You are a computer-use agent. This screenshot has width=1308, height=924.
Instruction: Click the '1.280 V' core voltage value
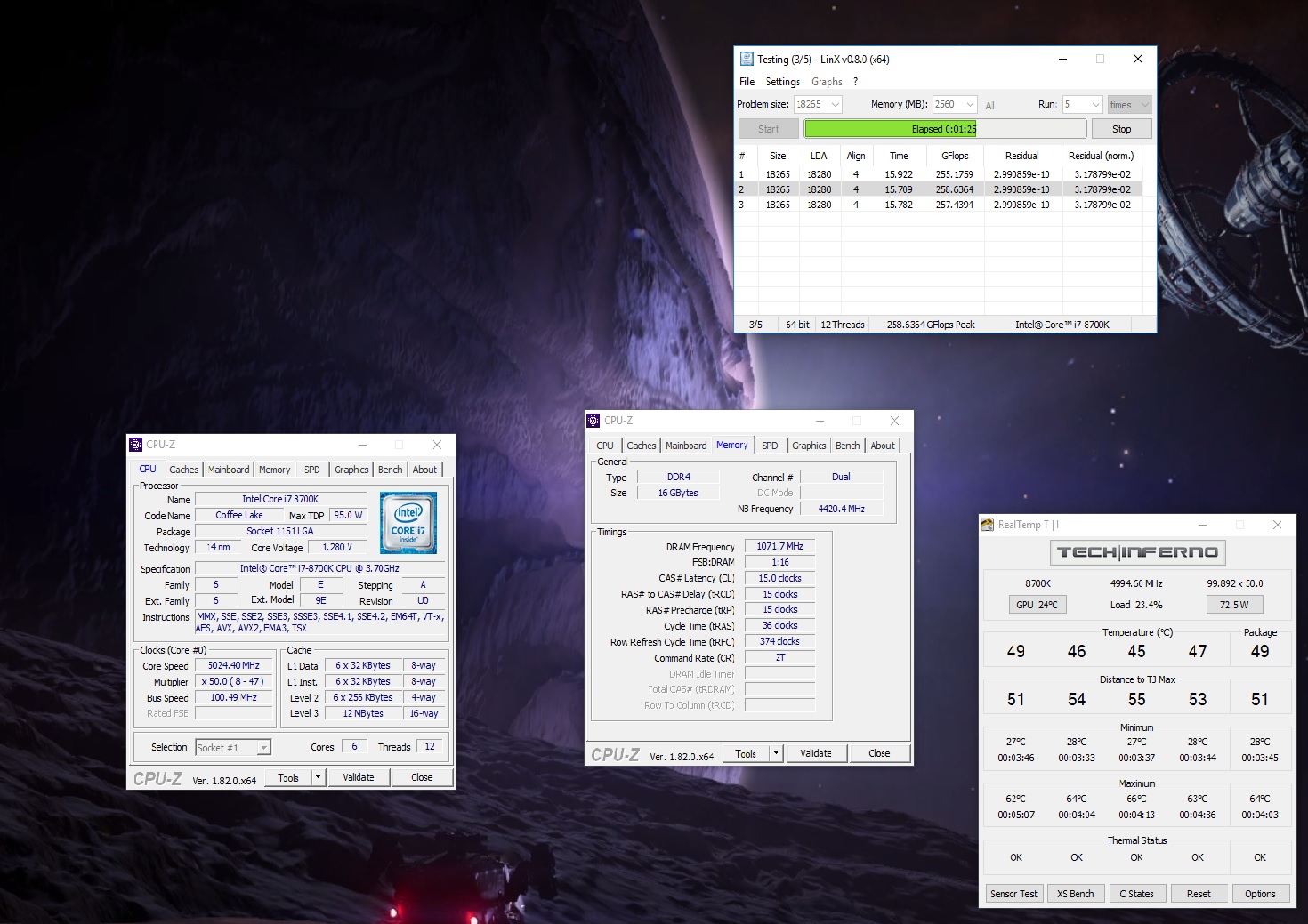pos(337,548)
